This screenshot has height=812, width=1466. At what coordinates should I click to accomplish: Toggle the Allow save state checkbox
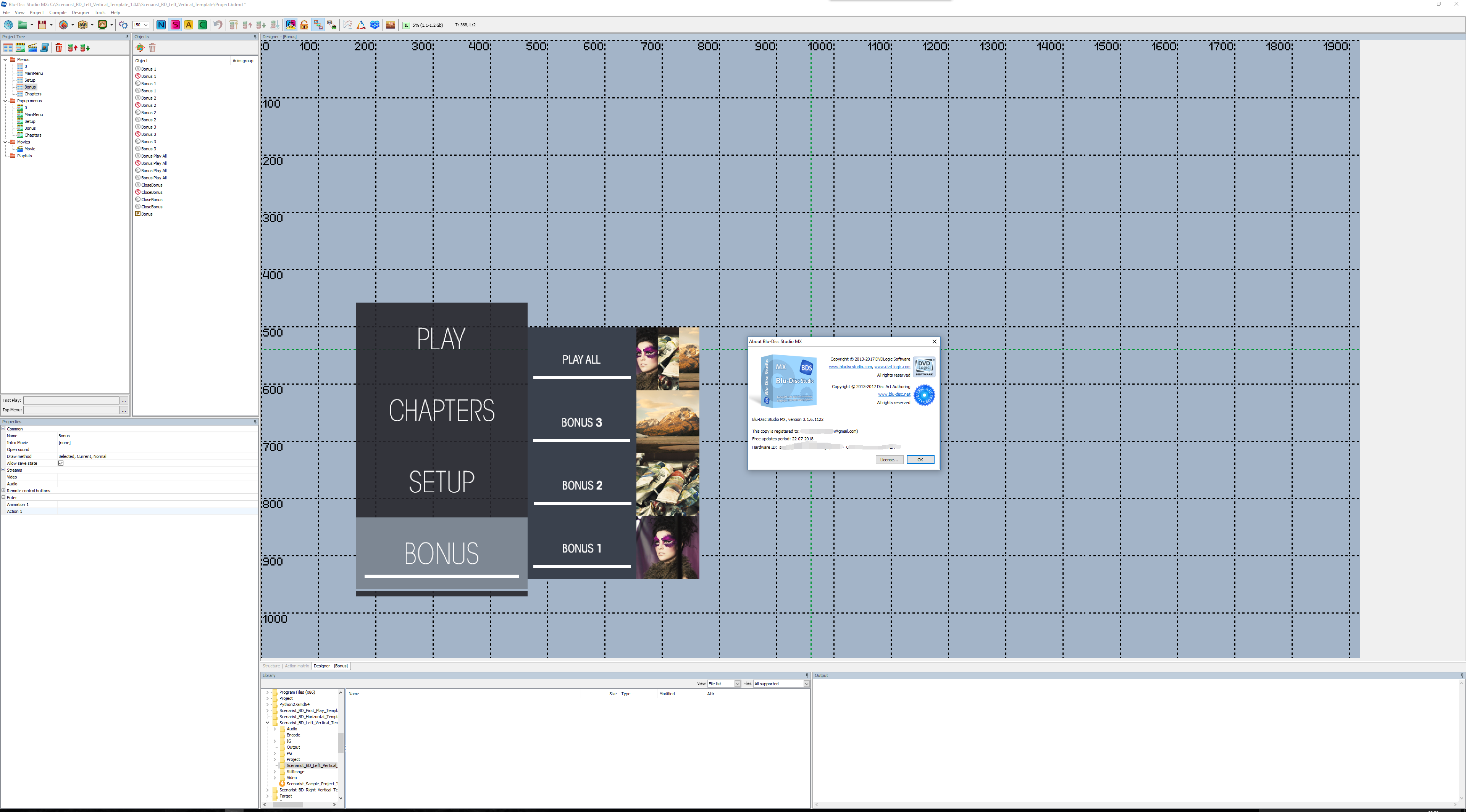(61, 463)
